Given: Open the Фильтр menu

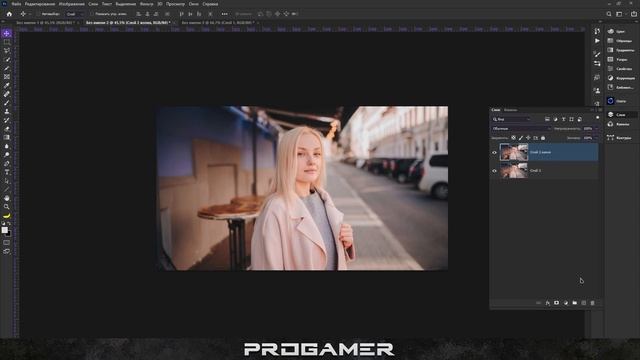Looking at the screenshot, I should point(147,4).
